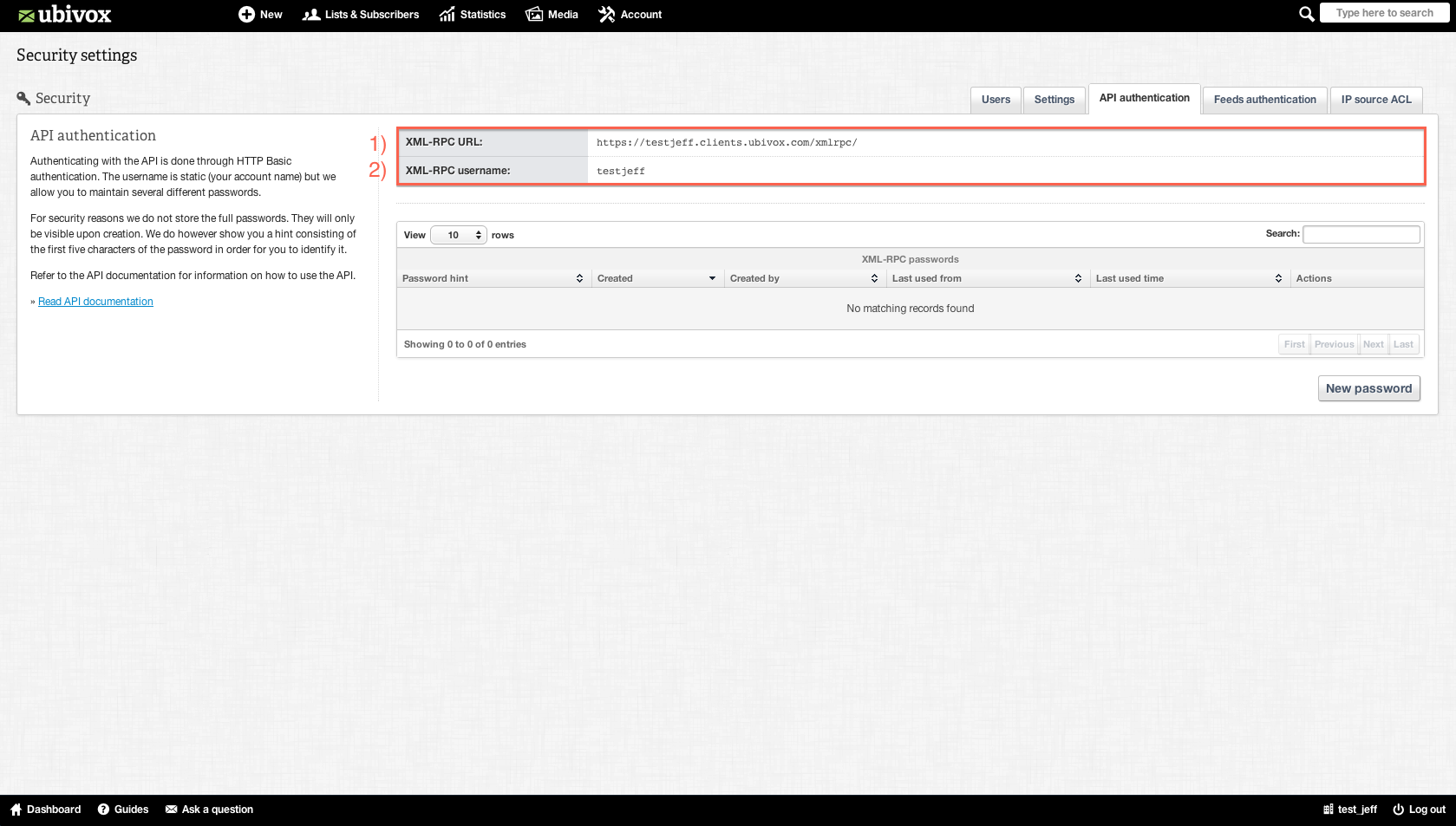Open Guides in footer

[123, 810]
